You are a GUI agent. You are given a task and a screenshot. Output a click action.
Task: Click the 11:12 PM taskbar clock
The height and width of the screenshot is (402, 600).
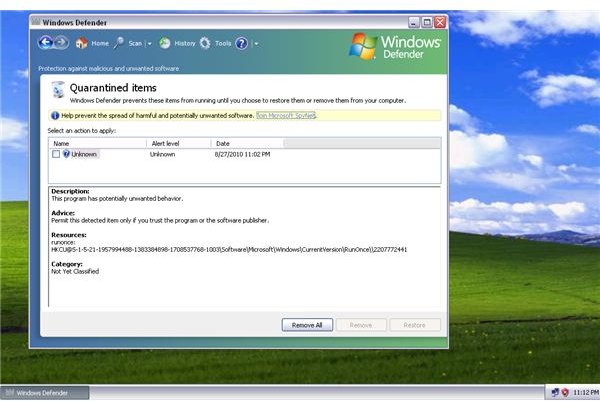click(x=585, y=393)
